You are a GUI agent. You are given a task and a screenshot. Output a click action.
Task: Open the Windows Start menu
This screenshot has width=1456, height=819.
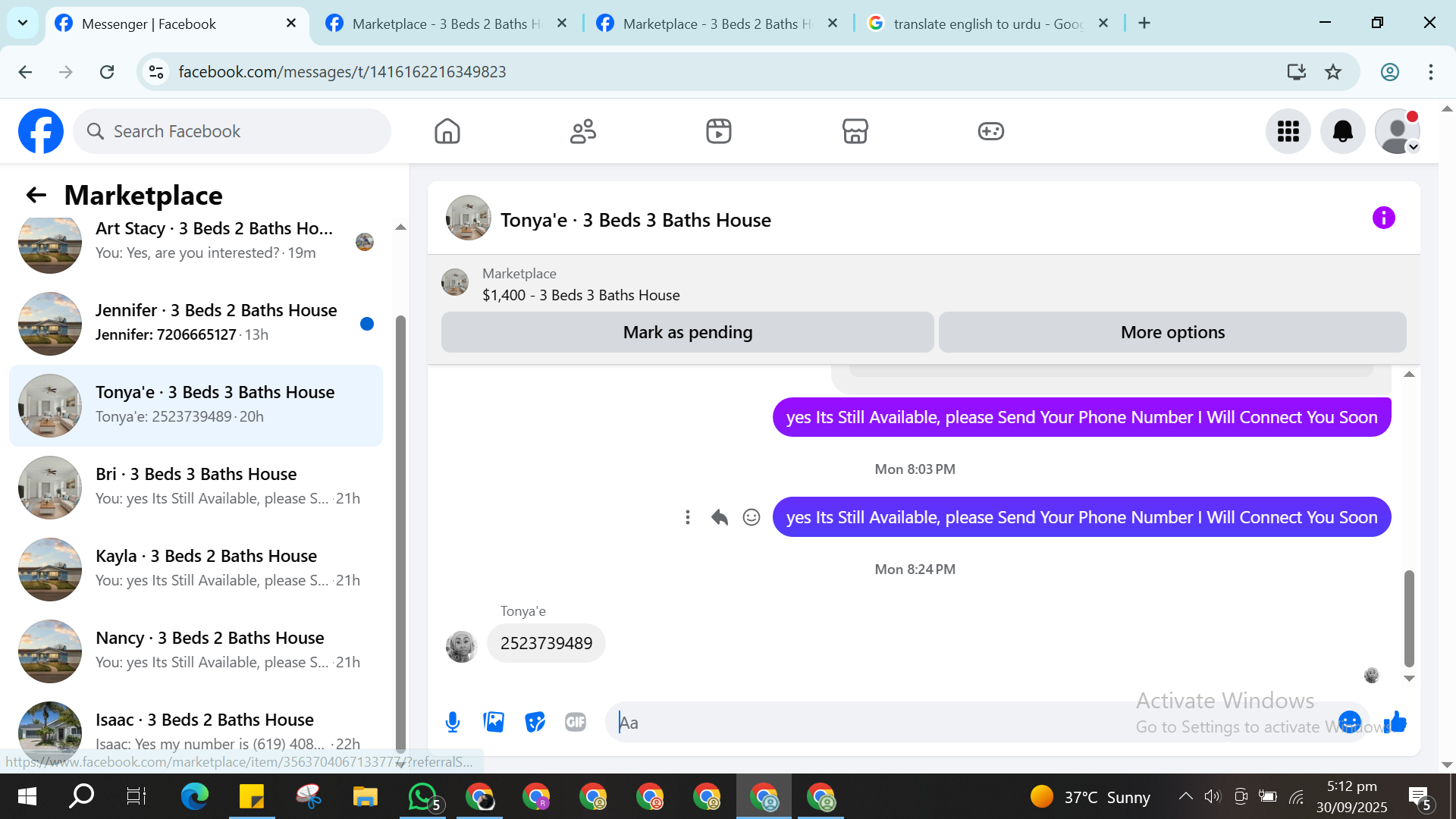27,796
